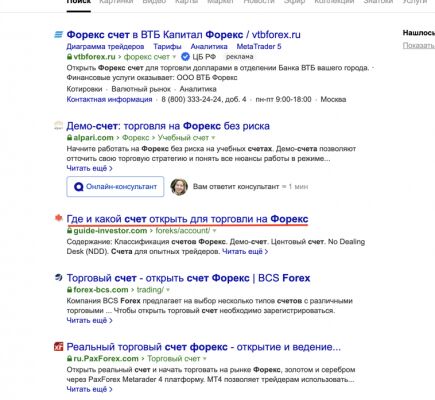Click the форекс счет path after vtbforex.ru
Image resolution: width=435 pixels, height=400 pixels.
[147, 57]
